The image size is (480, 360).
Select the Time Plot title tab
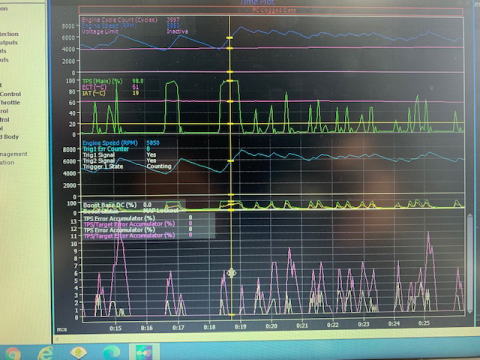(258, 2)
